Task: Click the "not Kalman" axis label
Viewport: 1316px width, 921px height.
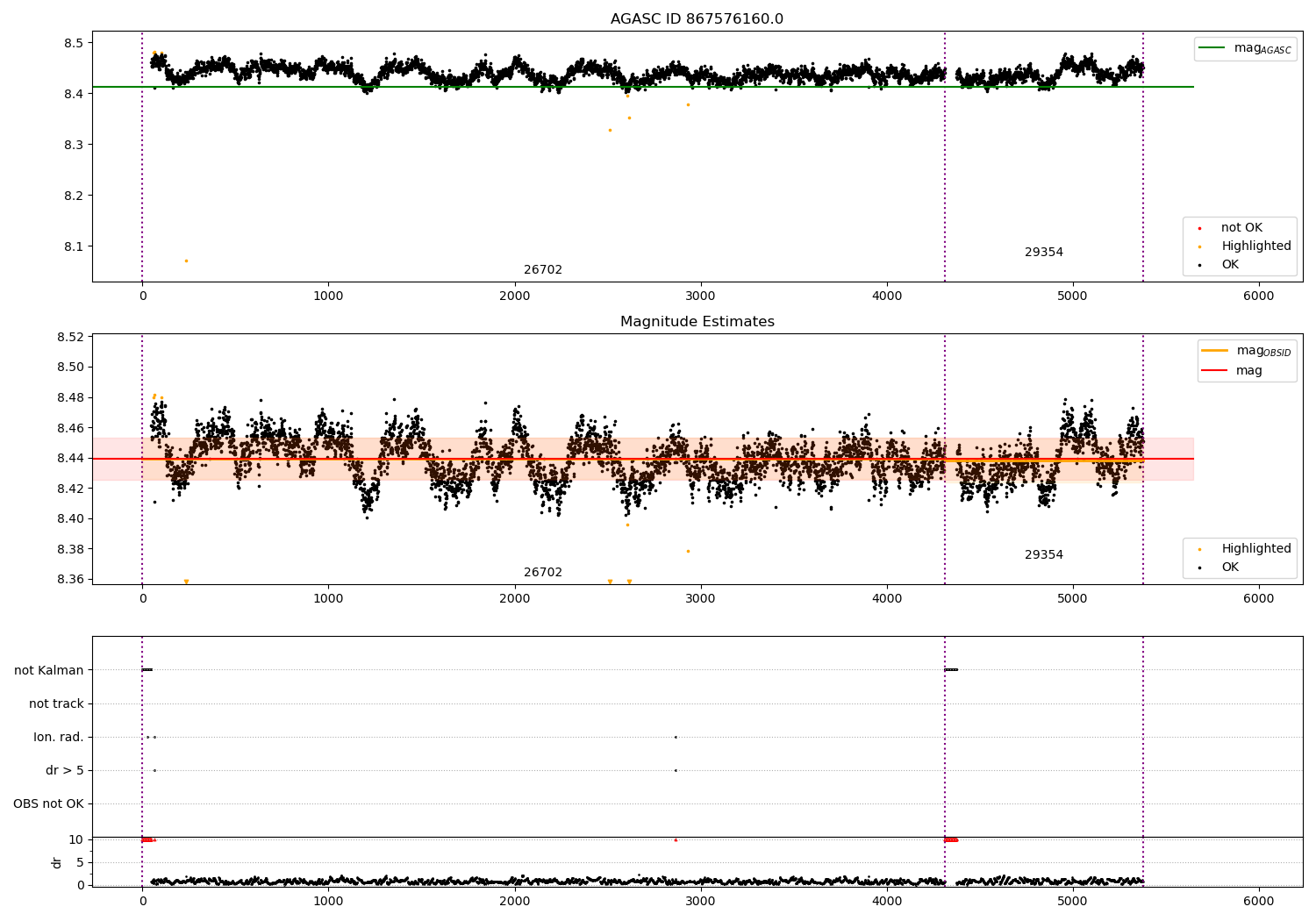Action: point(49,670)
